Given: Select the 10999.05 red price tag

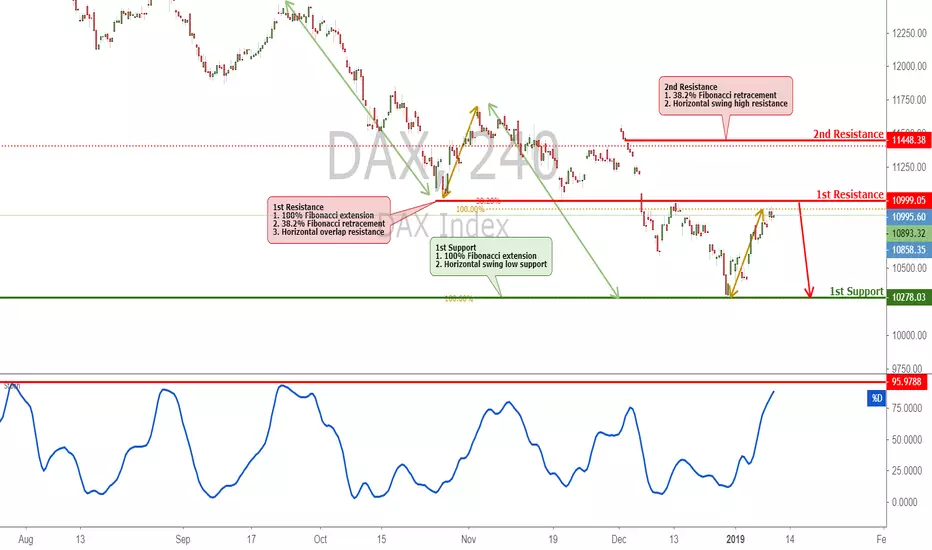Looking at the screenshot, I should click(908, 200).
